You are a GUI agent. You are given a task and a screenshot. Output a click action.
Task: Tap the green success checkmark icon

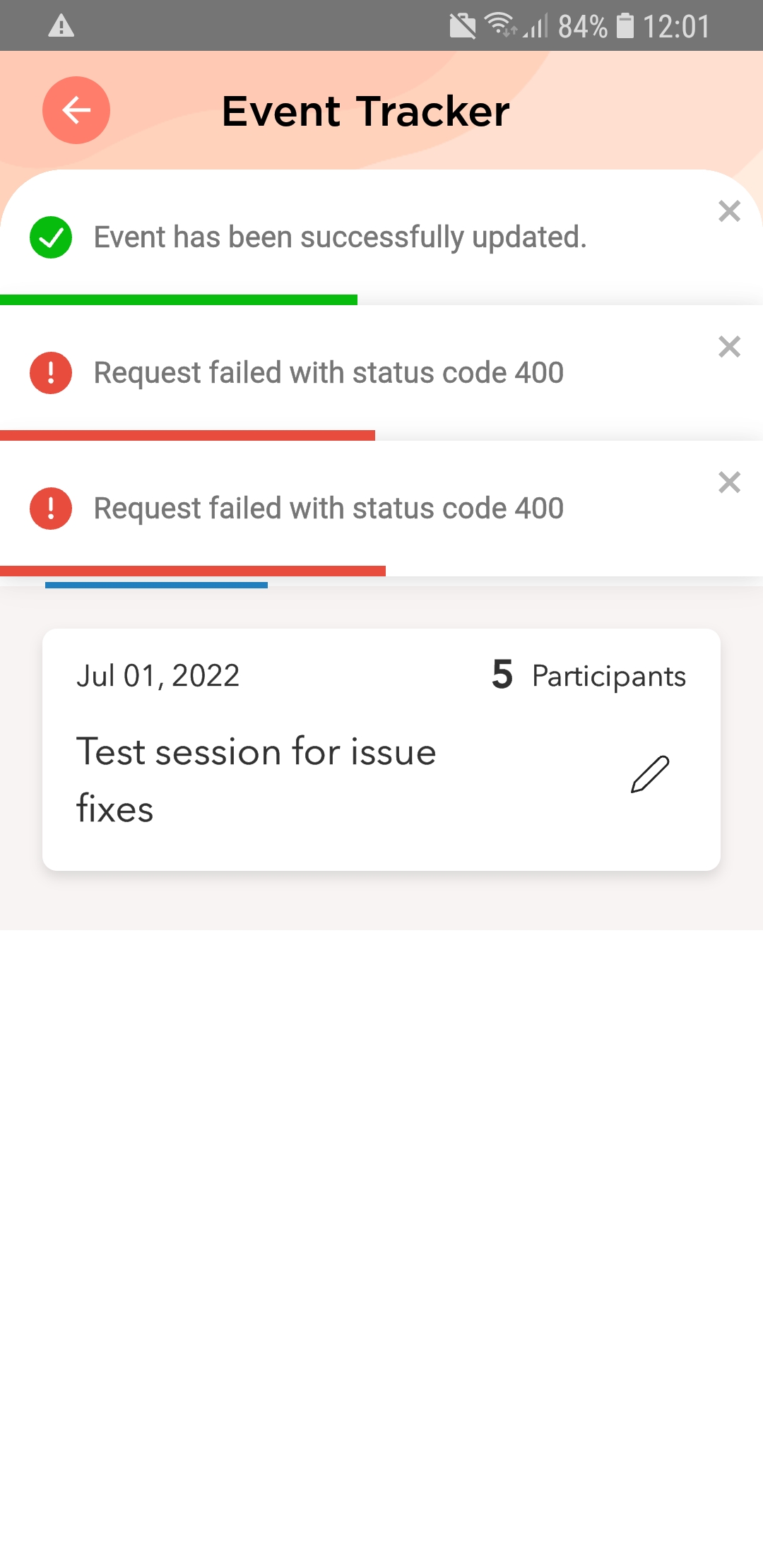coord(51,237)
